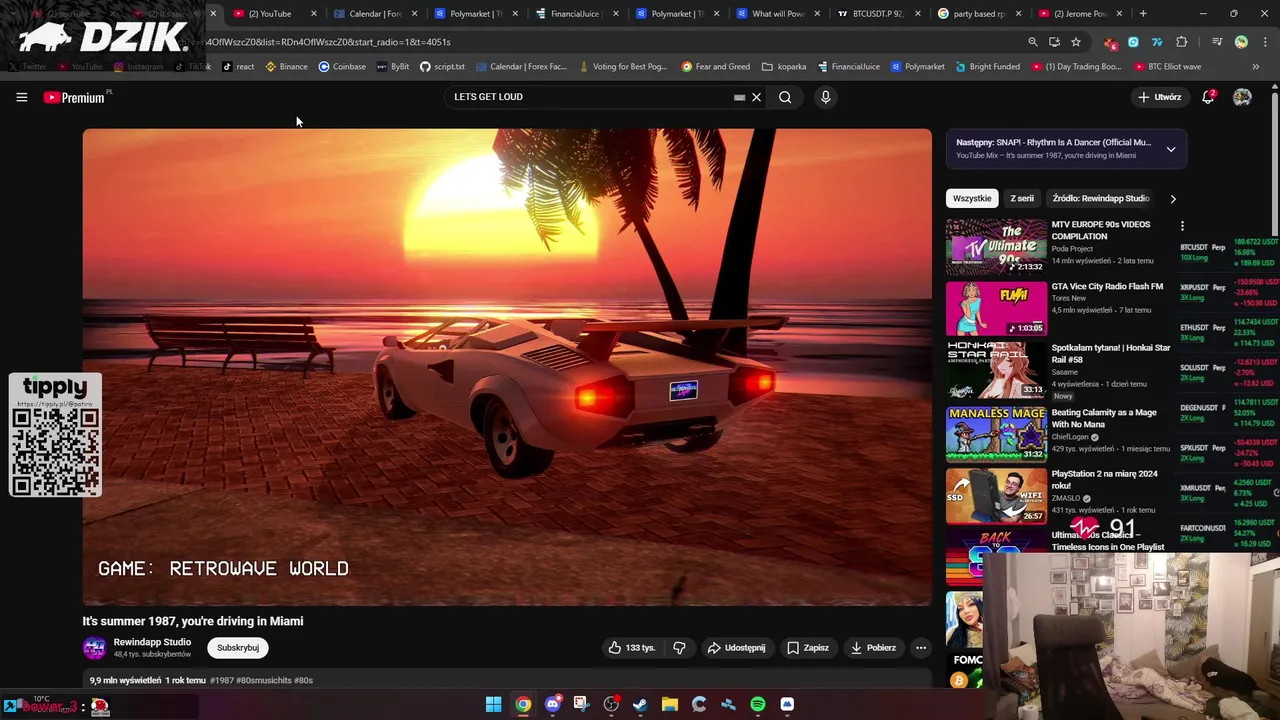Image resolution: width=1280 pixels, height=720 pixels.
Task: Click the Miami sunset video player
Action: pos(507,367)
